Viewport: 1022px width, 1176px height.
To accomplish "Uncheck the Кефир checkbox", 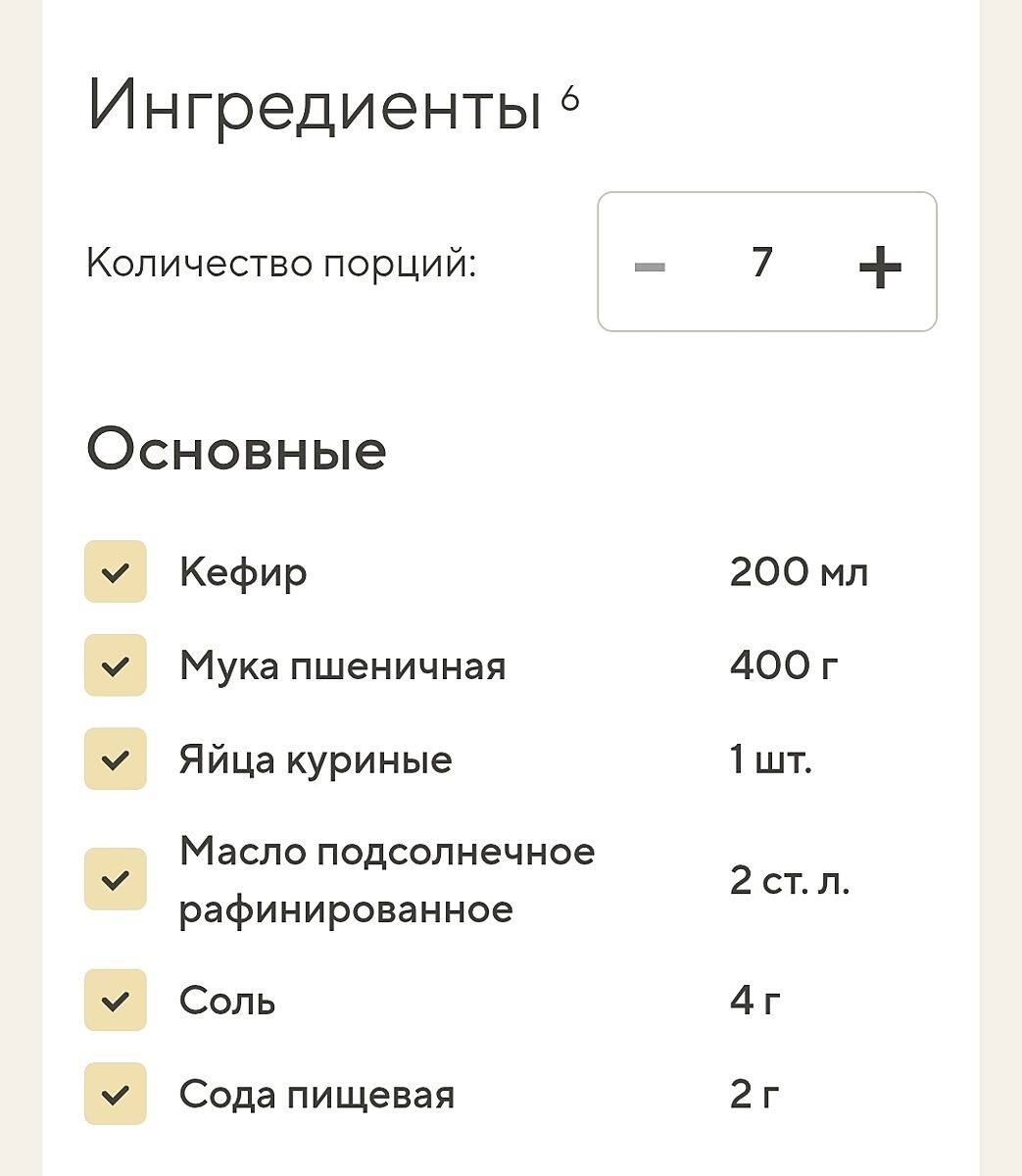I will [x=116, y=571].
